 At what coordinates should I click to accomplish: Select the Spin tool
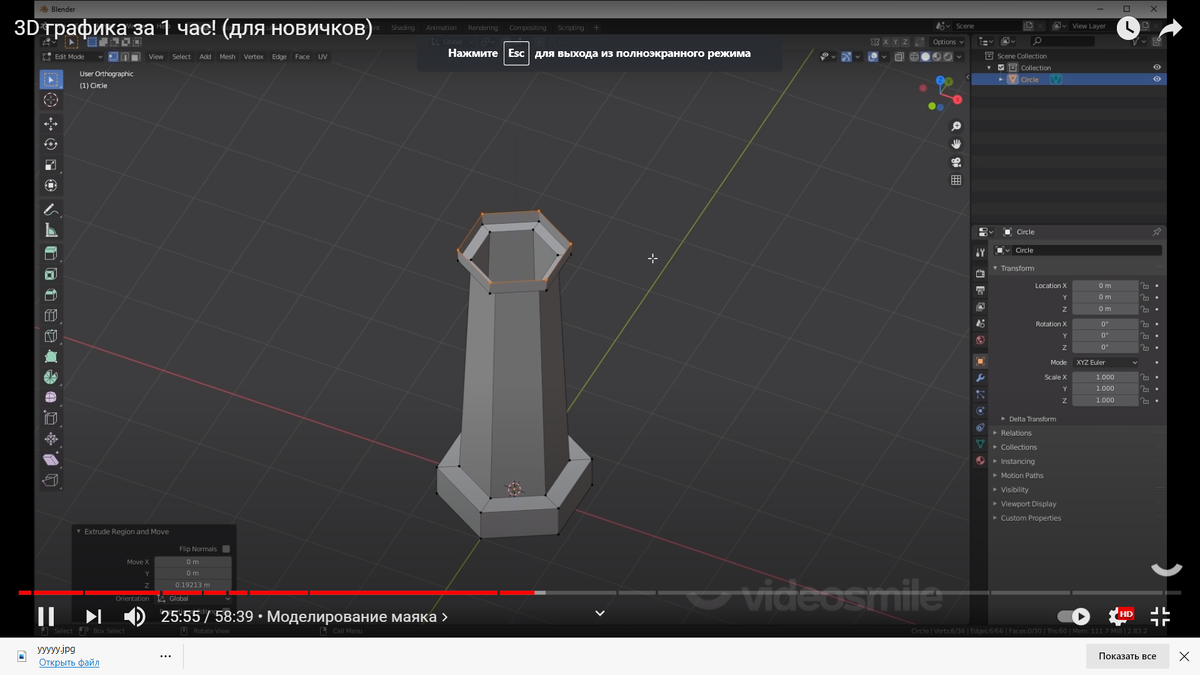click(51, 377)
